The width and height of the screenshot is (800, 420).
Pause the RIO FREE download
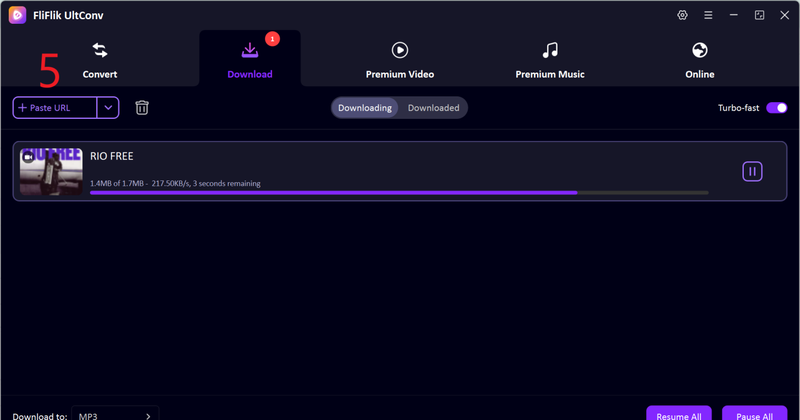(x=752, y=171)
